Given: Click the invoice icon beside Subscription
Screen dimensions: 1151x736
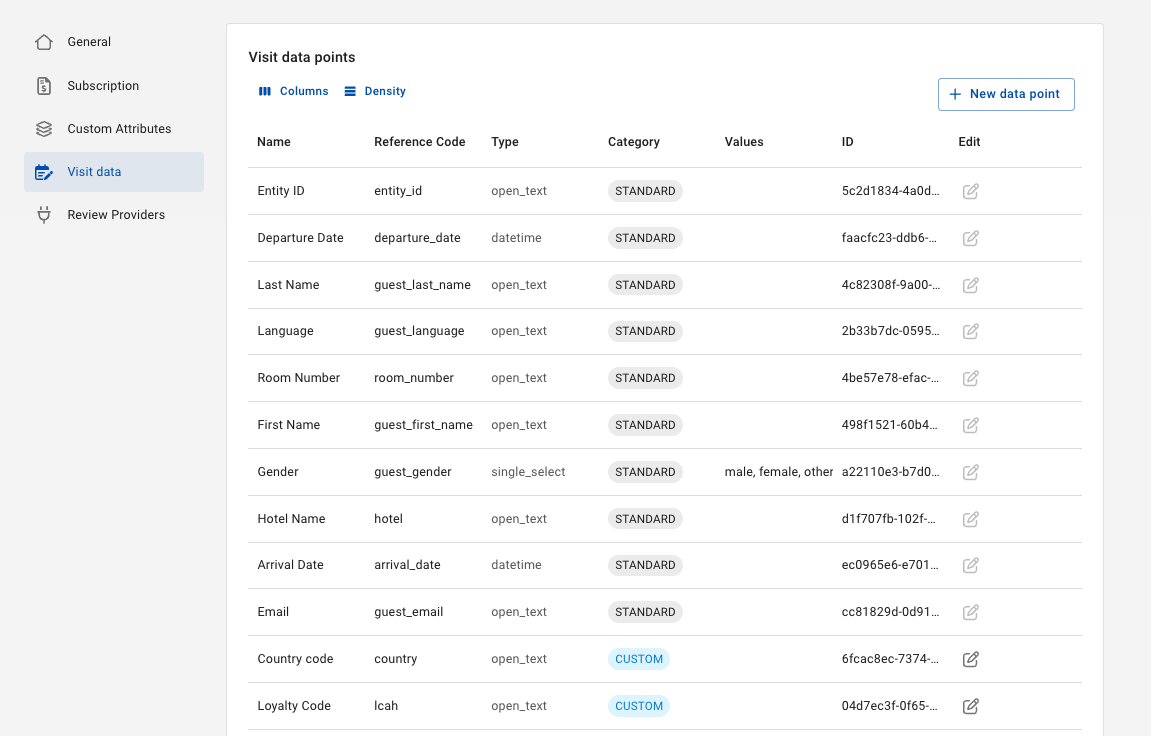Looking at the screenshot, I should pyautogui.click(x=44, y=86).
